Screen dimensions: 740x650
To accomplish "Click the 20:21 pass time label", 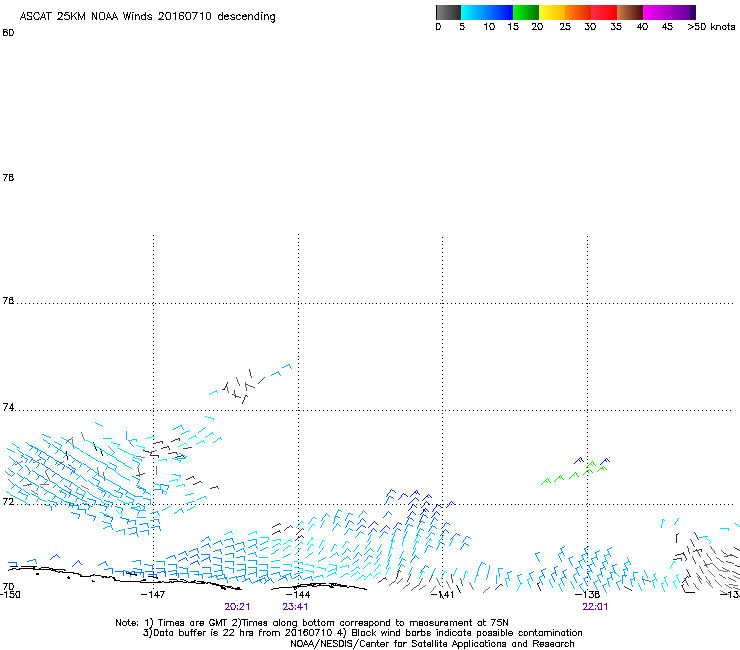I will click(x=237, y=607).
